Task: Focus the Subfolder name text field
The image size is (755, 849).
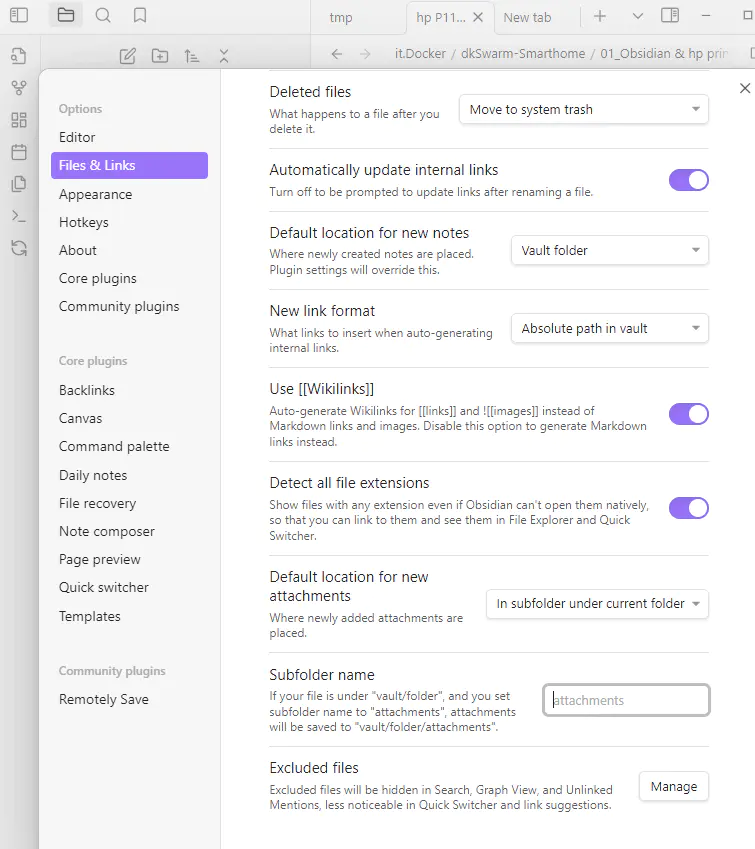Action: click(x=626, y=700)
